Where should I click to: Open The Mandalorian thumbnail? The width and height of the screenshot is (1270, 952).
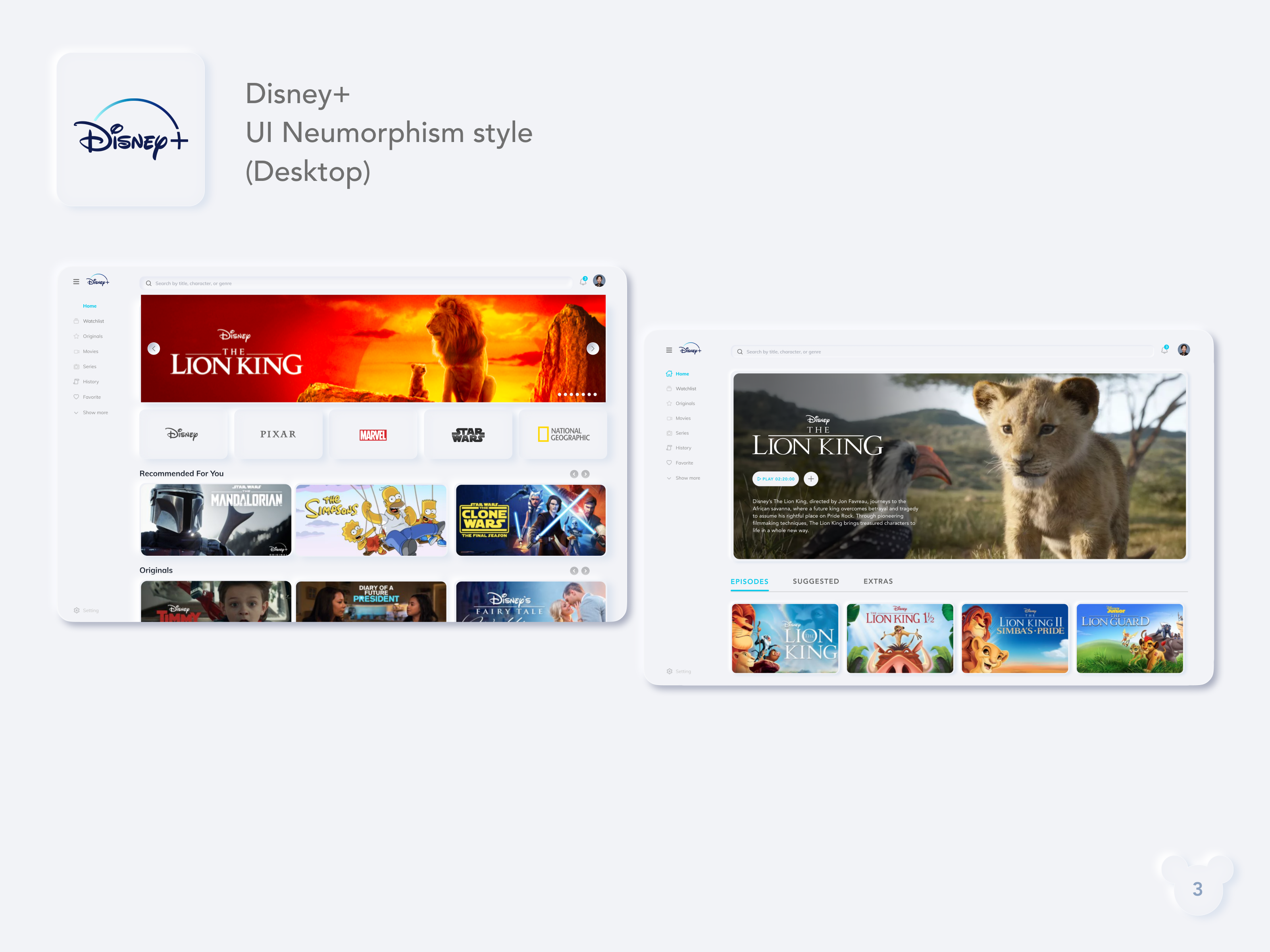[216, 520]
